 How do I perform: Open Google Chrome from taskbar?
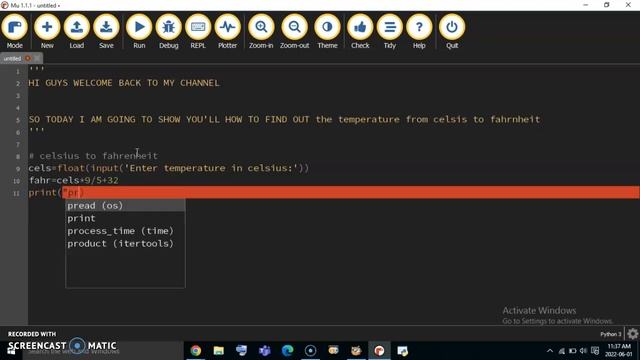(196, 351)
